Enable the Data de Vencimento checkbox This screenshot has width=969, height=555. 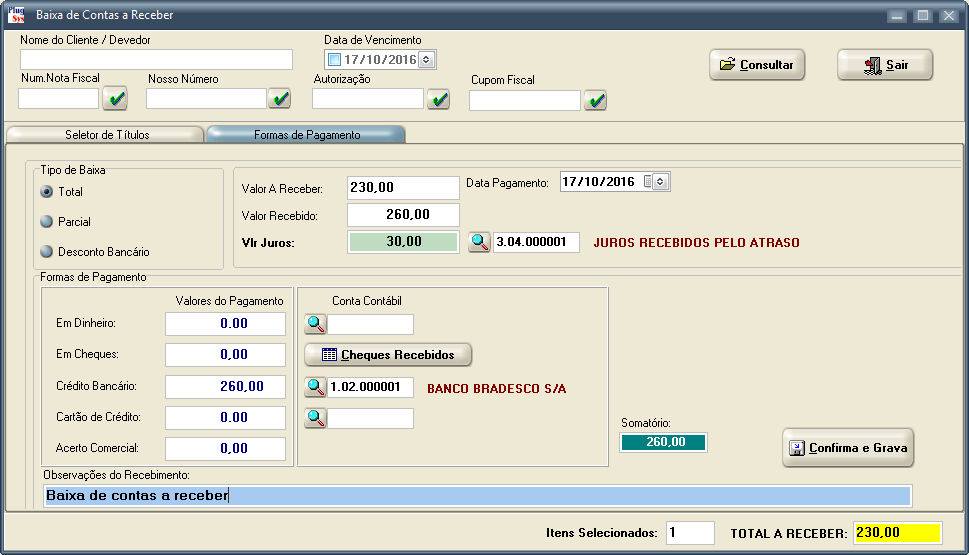(x=334, y=59)
